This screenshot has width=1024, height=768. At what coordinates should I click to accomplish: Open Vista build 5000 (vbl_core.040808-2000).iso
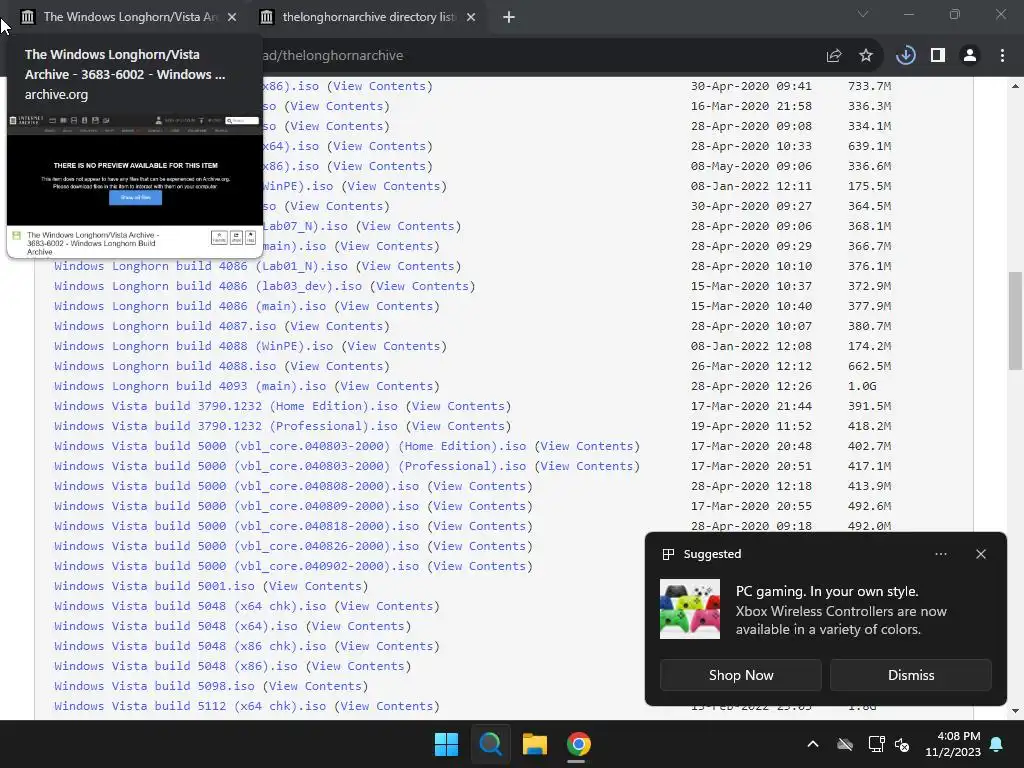point(236,486)
